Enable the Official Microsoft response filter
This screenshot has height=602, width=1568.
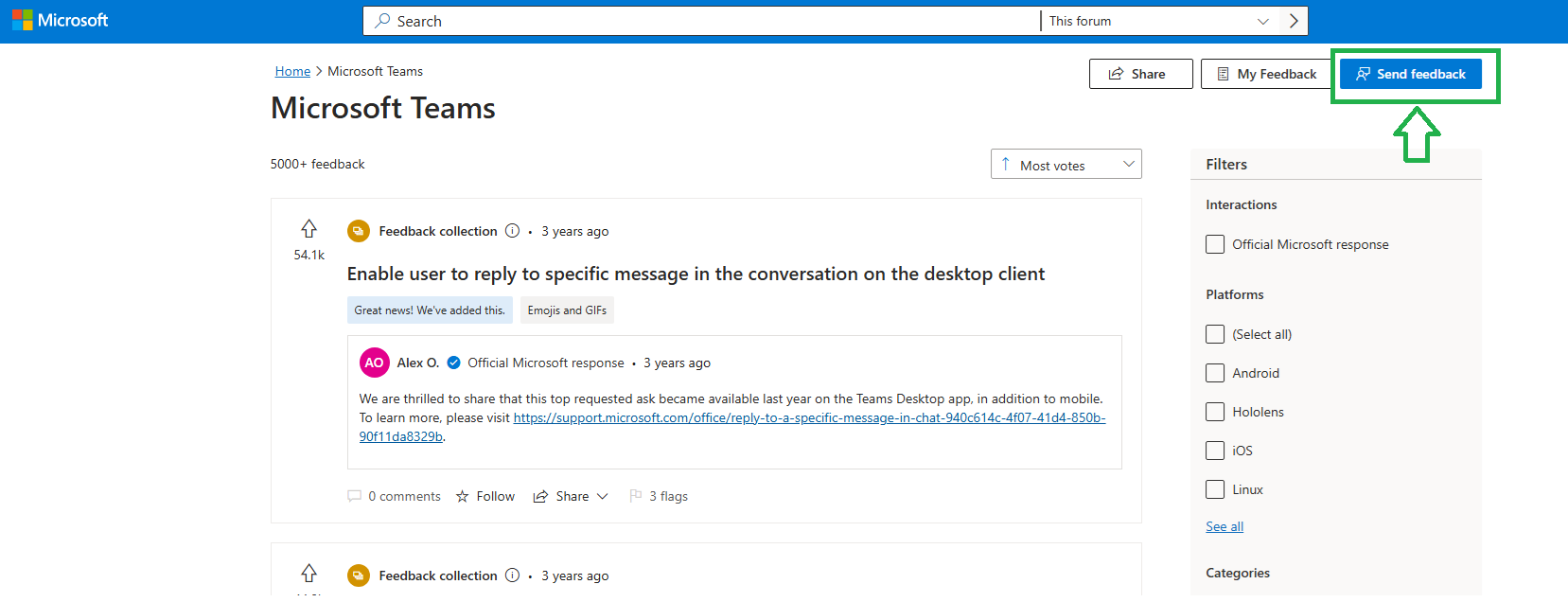click(1215, 244)
